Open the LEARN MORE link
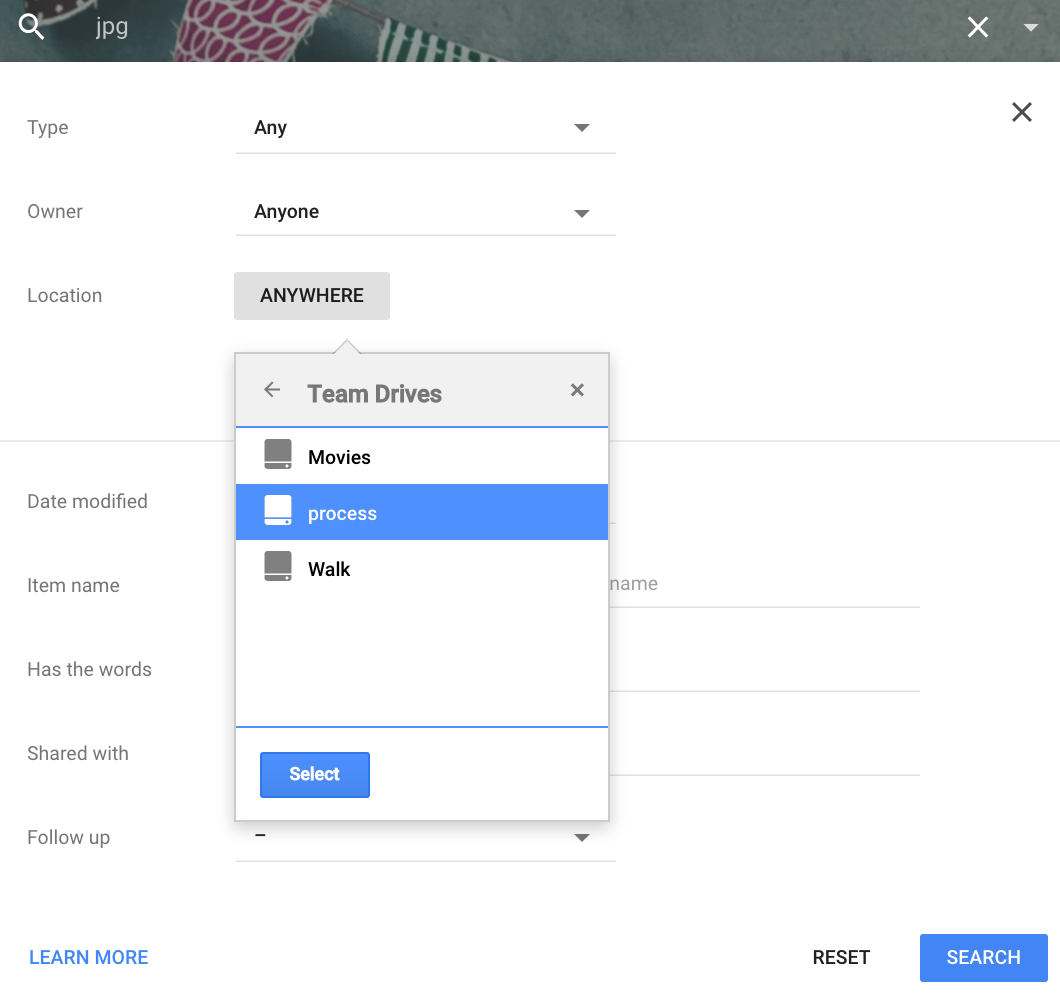The width and height of the screenshot is (1060, 994). [x=88, y=957]
